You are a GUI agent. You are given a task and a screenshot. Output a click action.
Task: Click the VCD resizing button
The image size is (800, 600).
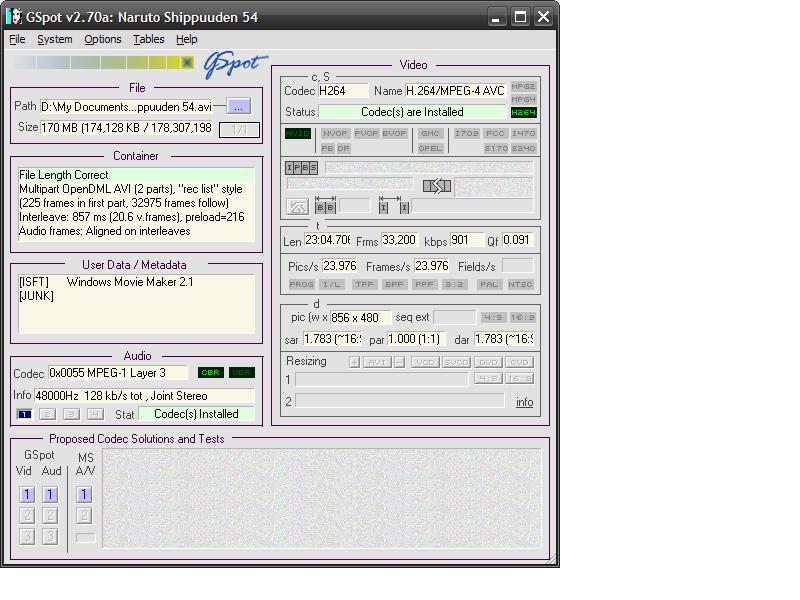click(x=425, y=362)
